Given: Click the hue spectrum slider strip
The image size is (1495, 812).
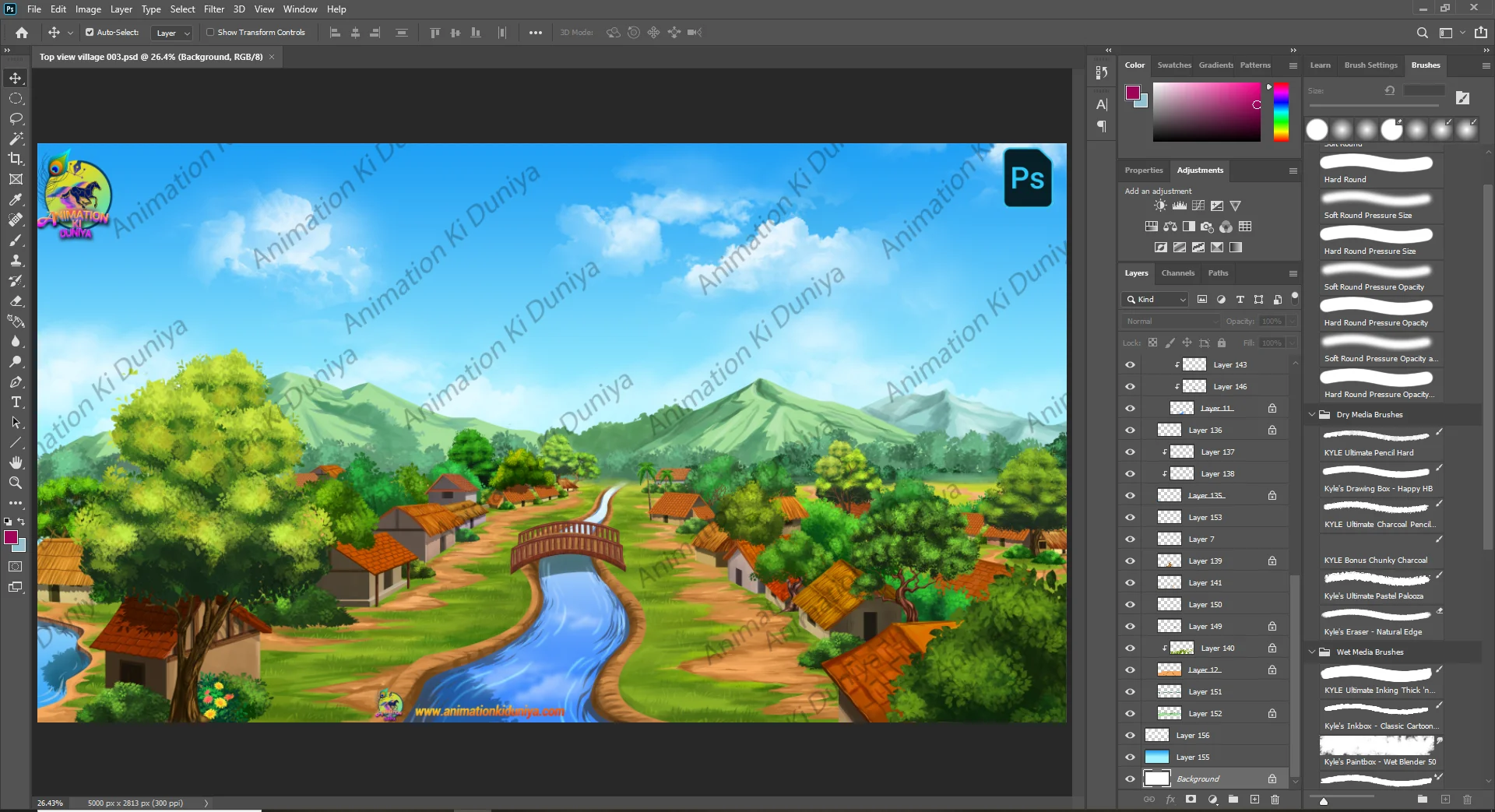Looking at the screenshot, I should tap(1281, 113).
